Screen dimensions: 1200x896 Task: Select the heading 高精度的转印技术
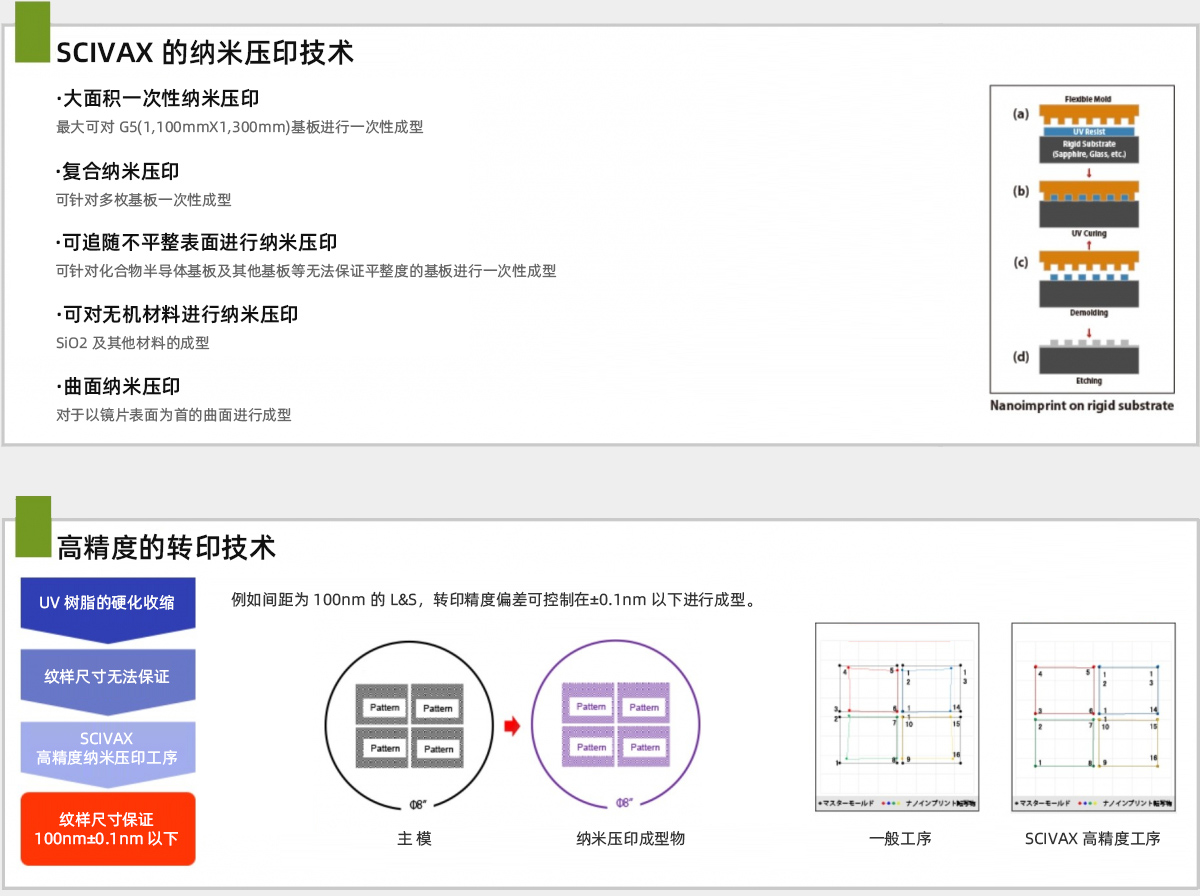pyautogui.click(x=166, y=547)
